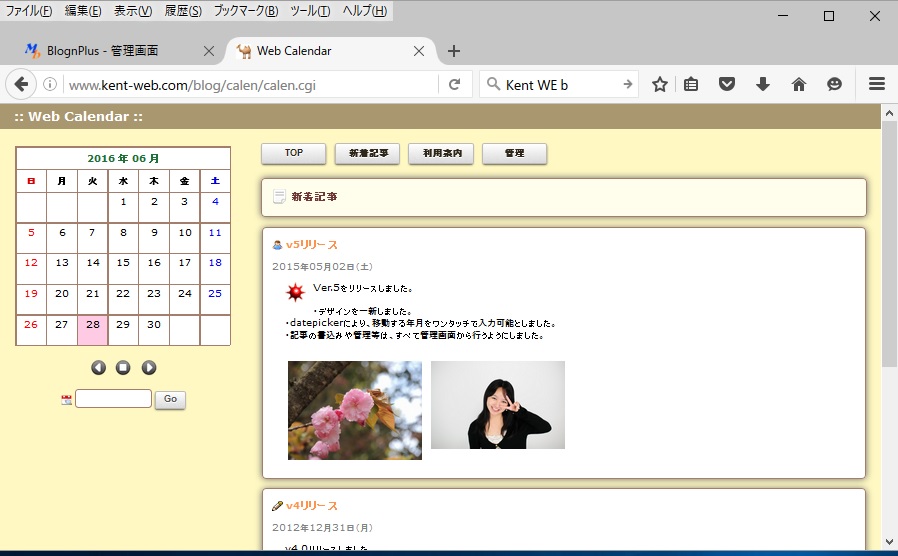Open the smiley face toolbar icon
This screenshot has width=898, height=556.
point(834,85)
